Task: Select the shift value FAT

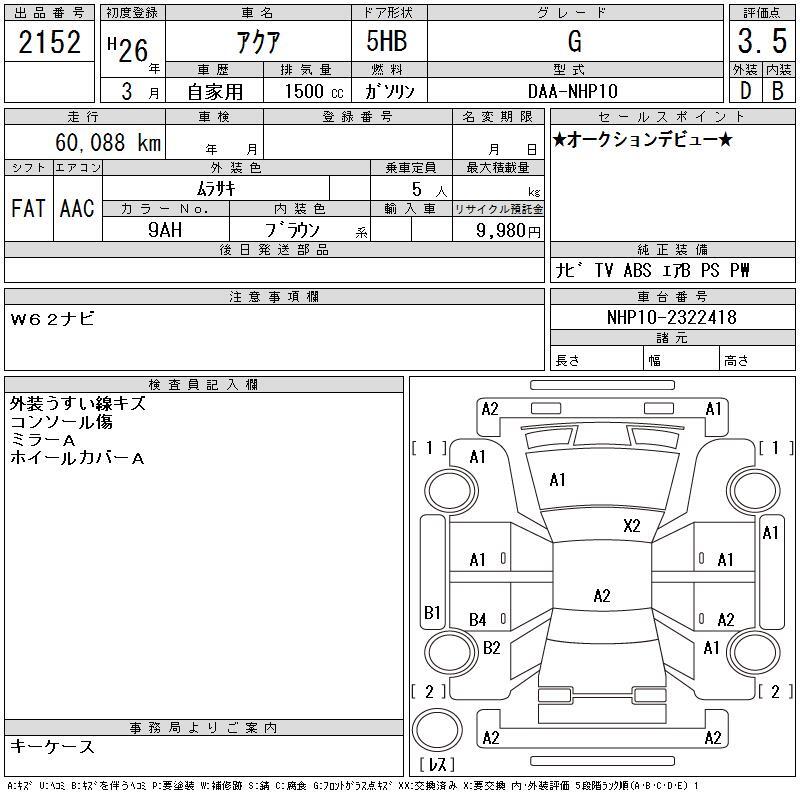Action: [29, 208]
